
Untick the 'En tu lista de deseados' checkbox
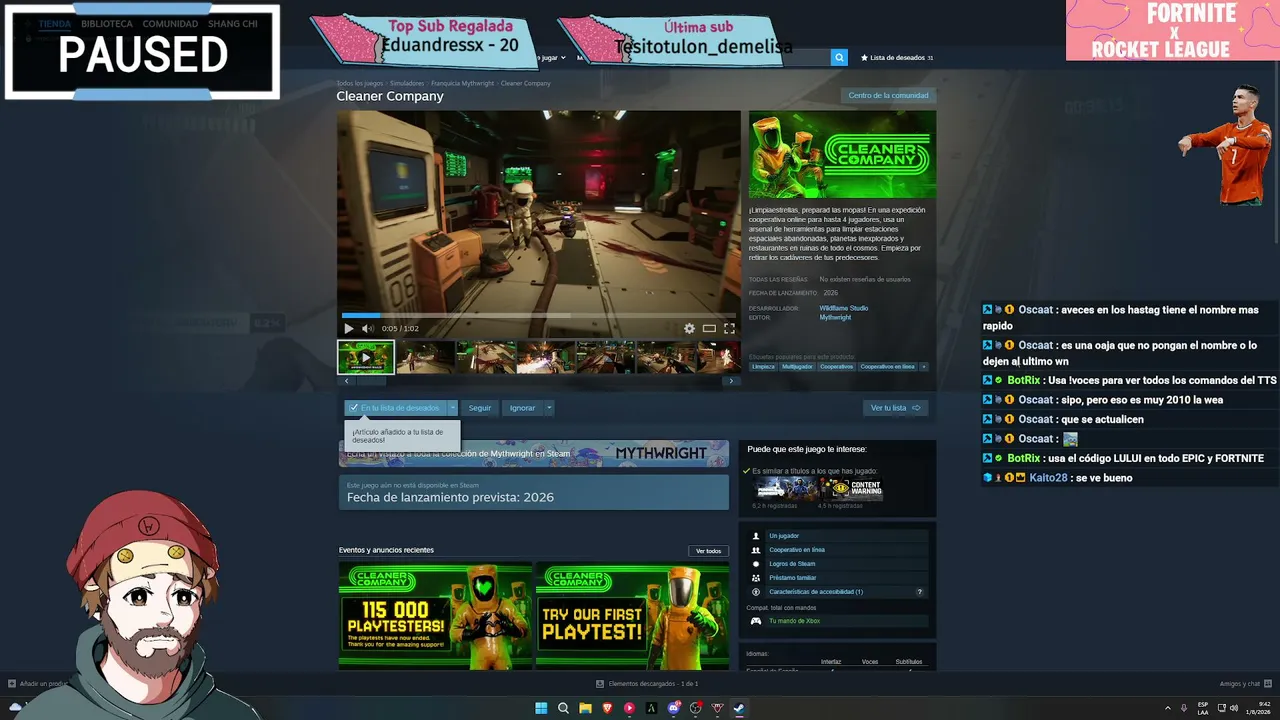coord(354,408)
